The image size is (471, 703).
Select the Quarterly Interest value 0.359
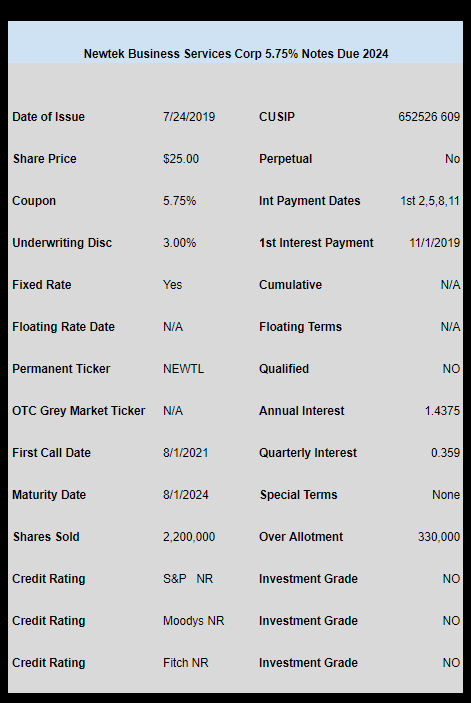445,453
